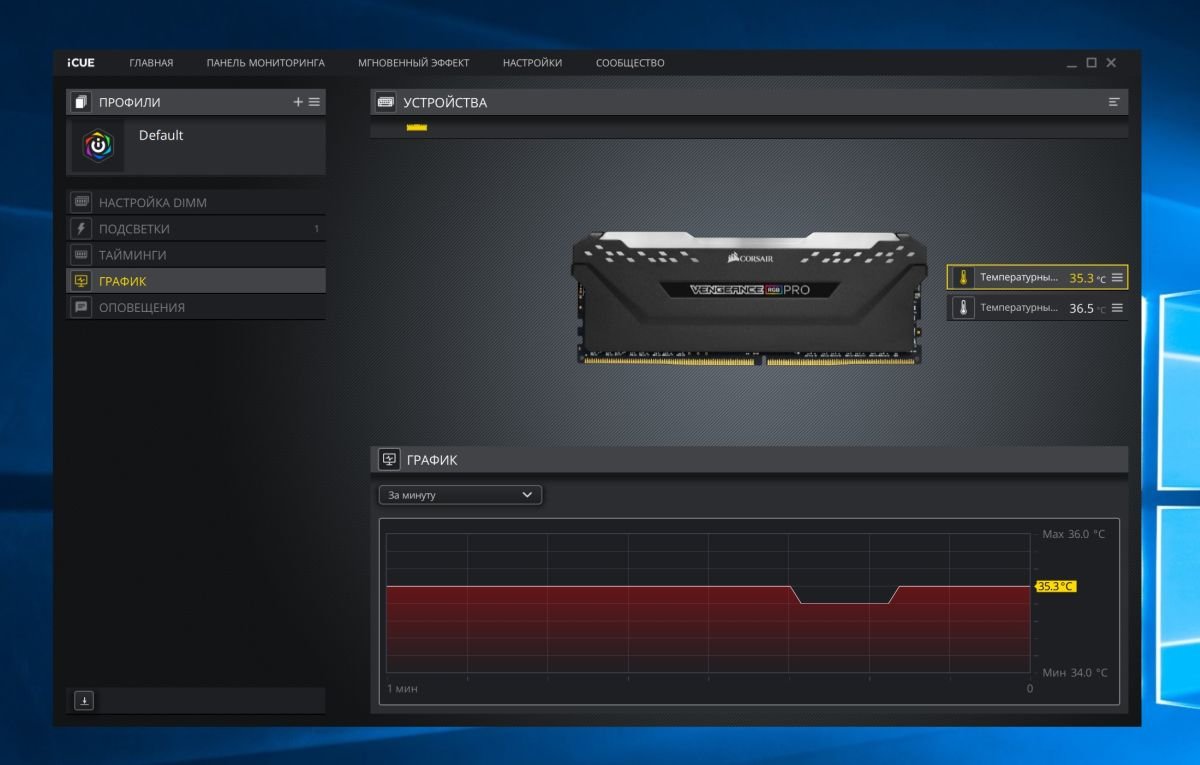Open ОПОВЕЩЕНИЯ section

pyautogui.click(x=196, y=307)
